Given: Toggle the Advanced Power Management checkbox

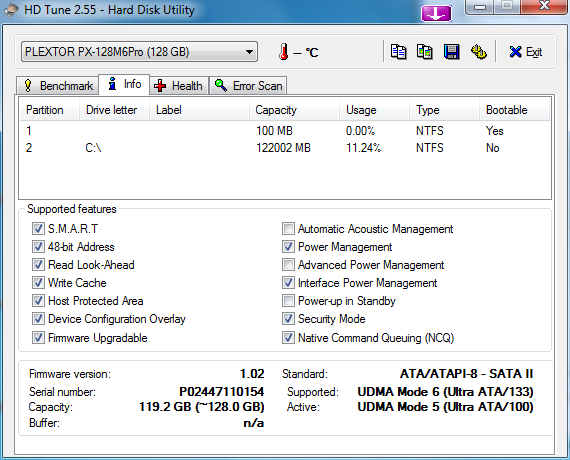Looking at the screenshot, I should (x=288, y=265).
